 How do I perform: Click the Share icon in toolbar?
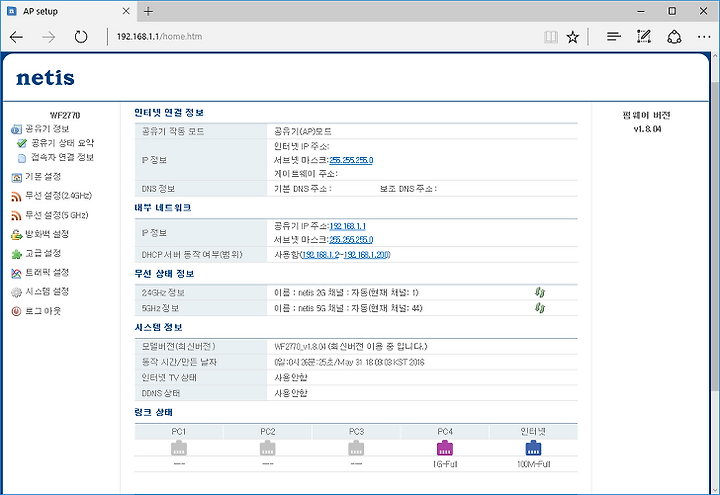point(674,37)
